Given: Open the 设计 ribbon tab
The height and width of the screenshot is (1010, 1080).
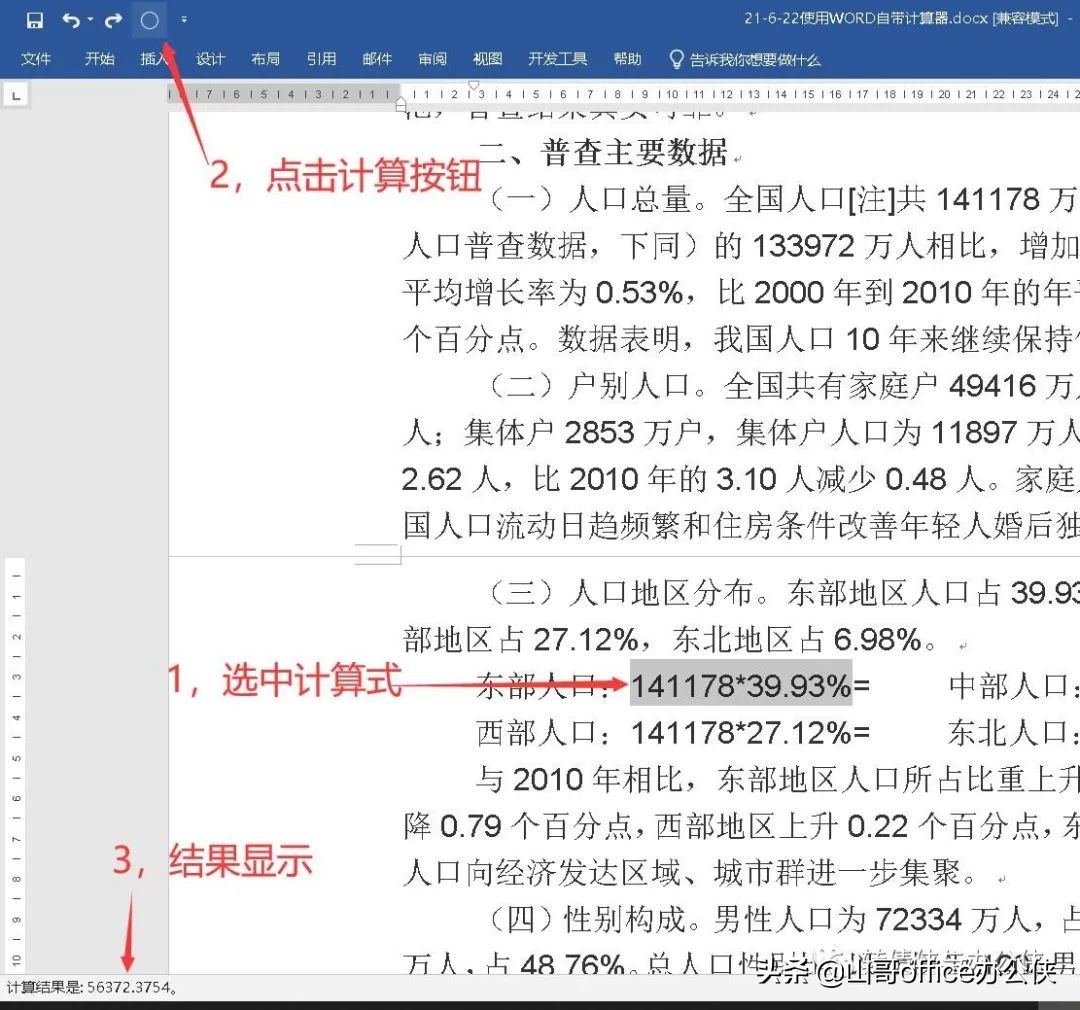Looking at the screenshot, I should click(x=210, y=59).
